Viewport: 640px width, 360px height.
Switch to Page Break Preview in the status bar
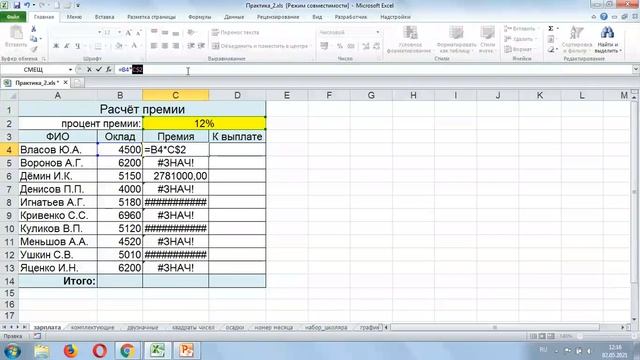click(x=551, y=336)
